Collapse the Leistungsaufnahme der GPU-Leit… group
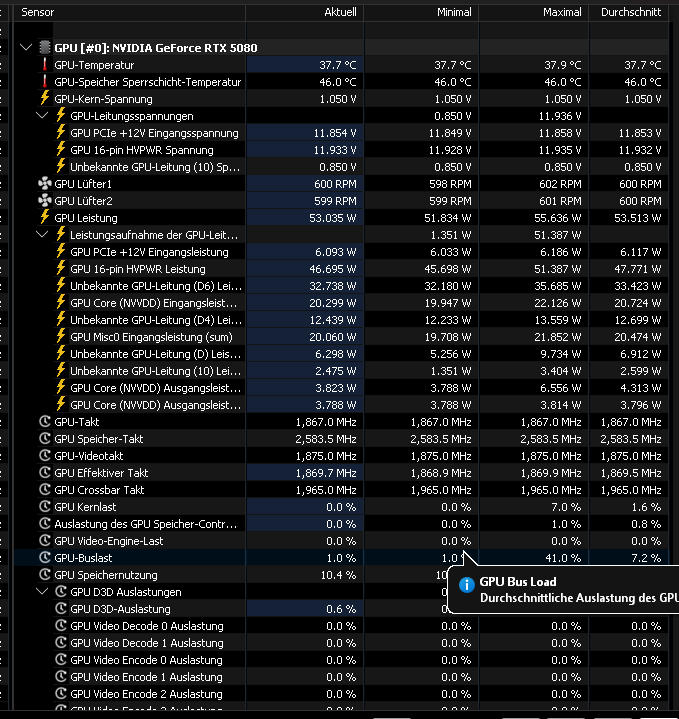The image size is (679, 719). pos(42,235)
